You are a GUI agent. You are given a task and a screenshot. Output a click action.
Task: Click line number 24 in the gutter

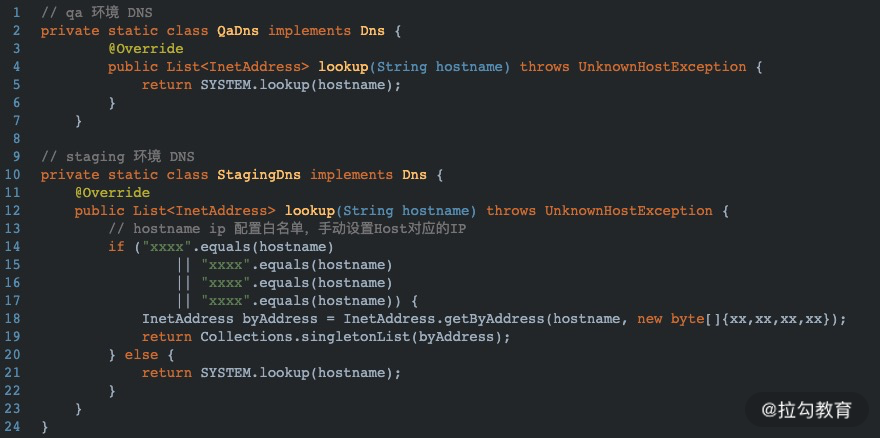point(12,427)
